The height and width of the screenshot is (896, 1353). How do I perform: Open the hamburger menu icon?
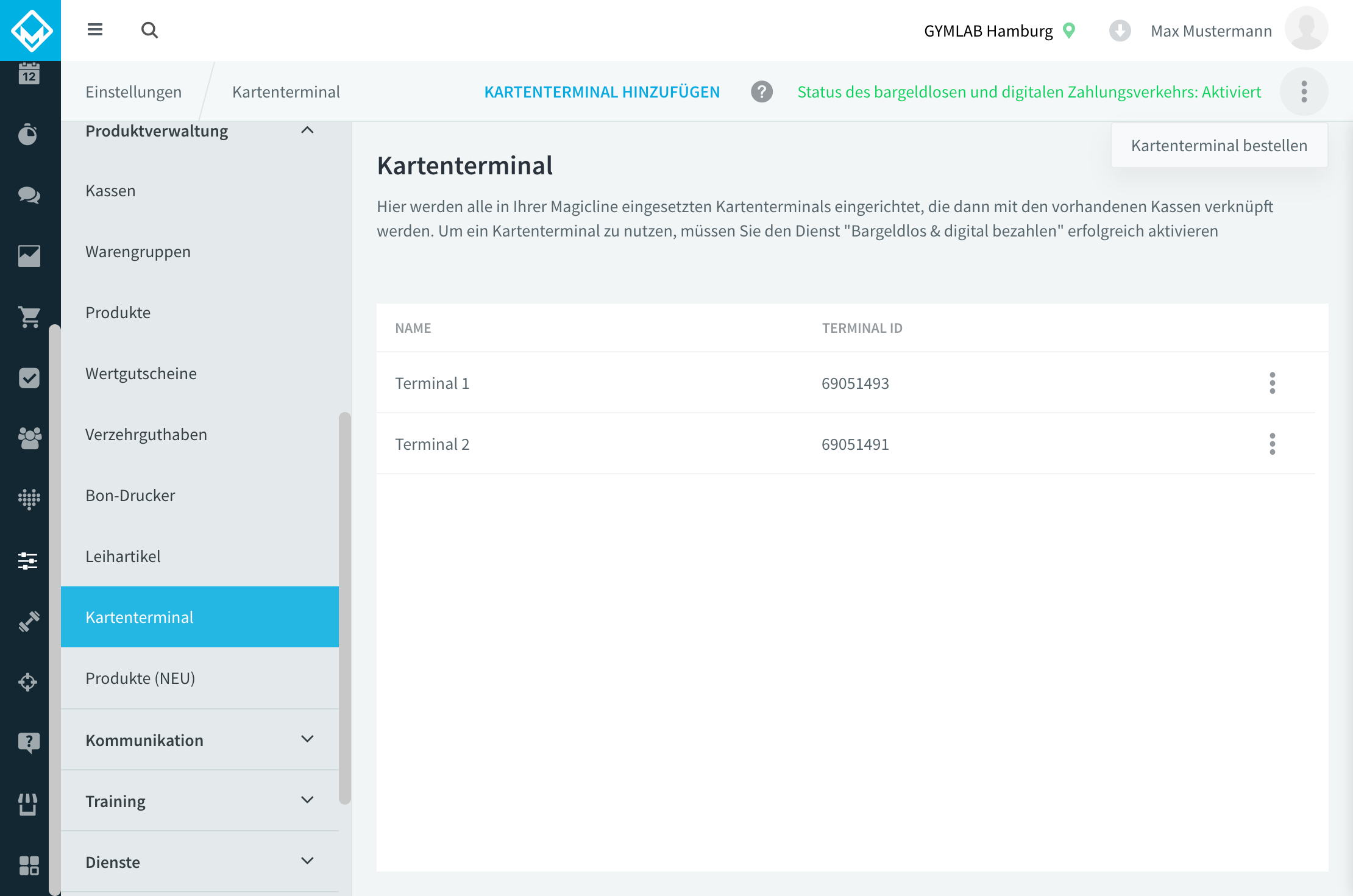pos(95,30)
